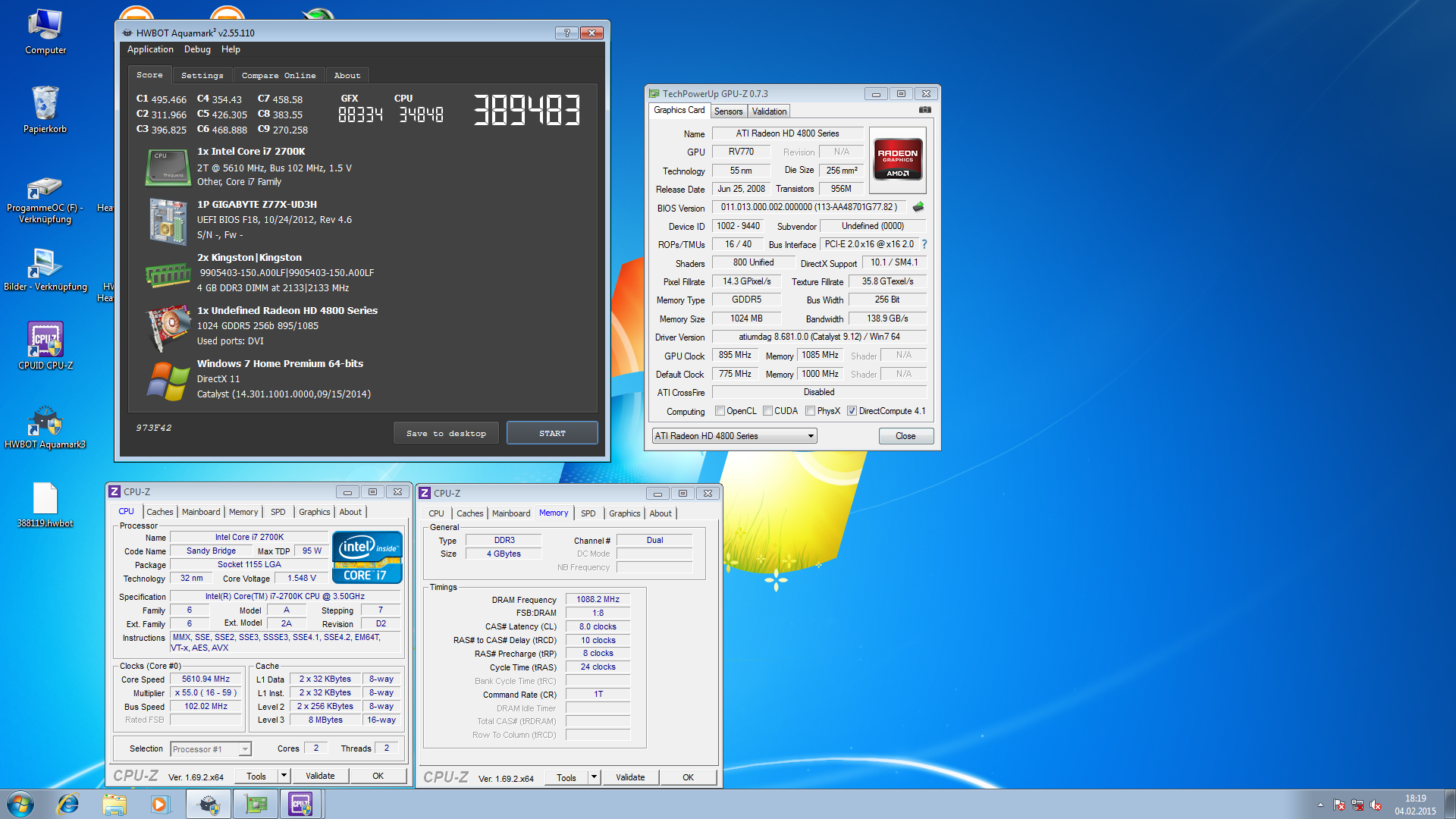Screen dimensions: 1456x819
Task: Click the total score 389483 display
Action: [x=527, y=110]
